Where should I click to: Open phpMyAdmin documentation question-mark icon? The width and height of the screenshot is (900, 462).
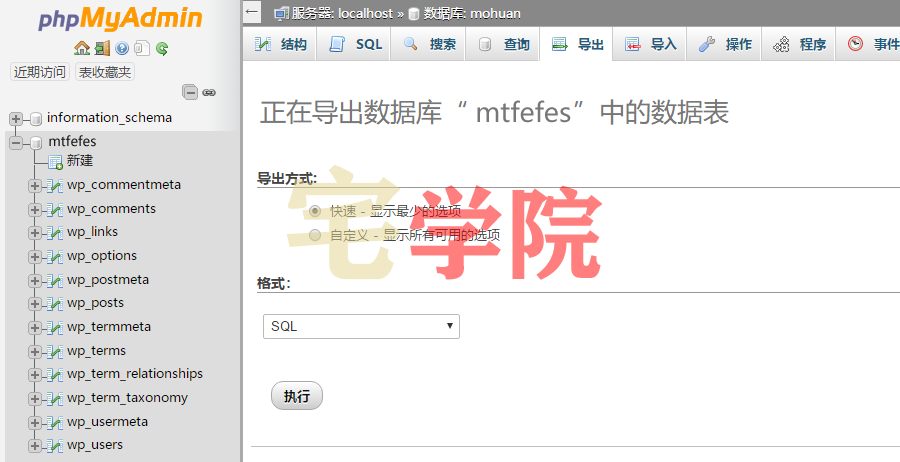[x=122, y=48]
